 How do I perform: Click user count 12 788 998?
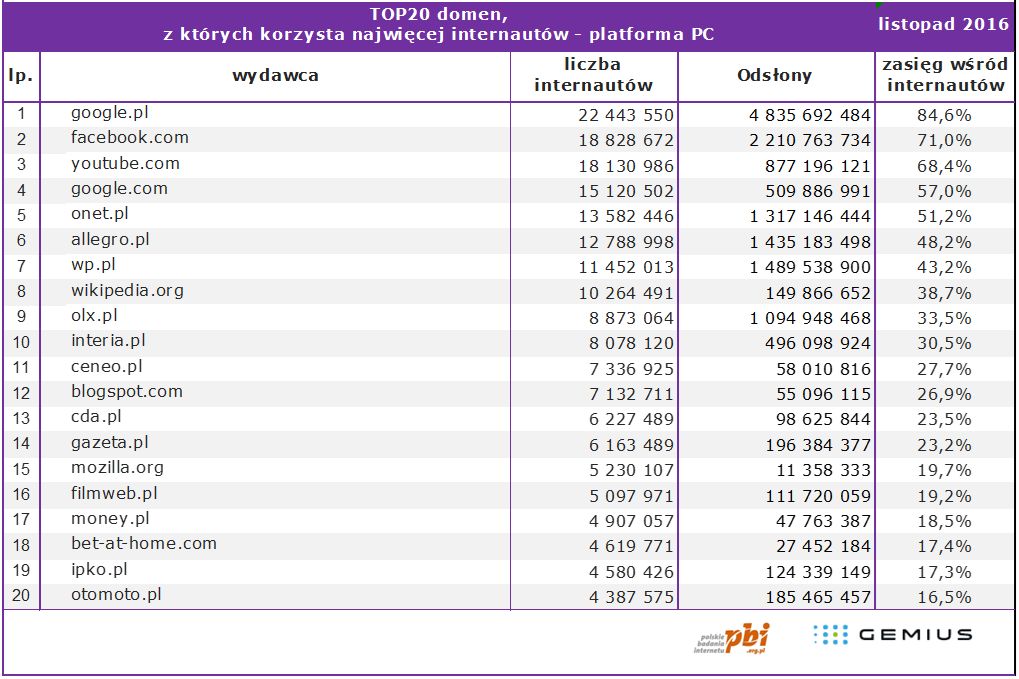(626, 242)
